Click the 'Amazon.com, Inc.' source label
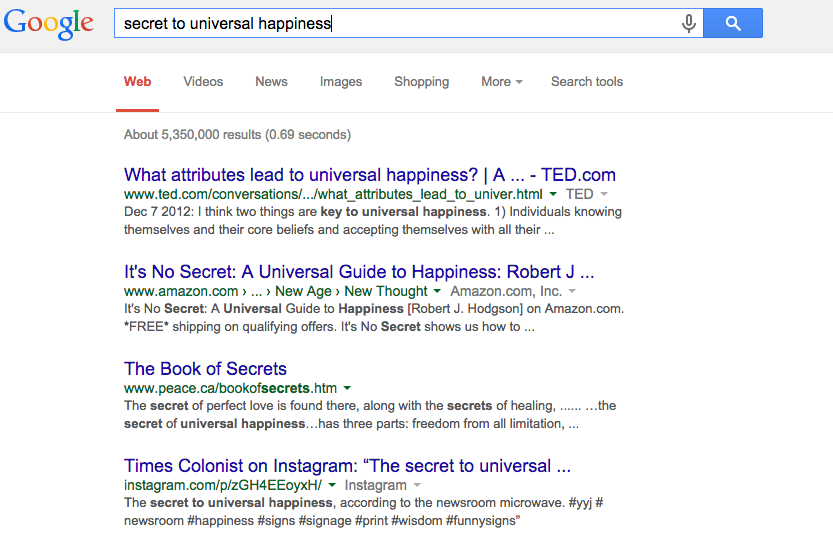This screenshot has width=833, height=547. point(506,291)
